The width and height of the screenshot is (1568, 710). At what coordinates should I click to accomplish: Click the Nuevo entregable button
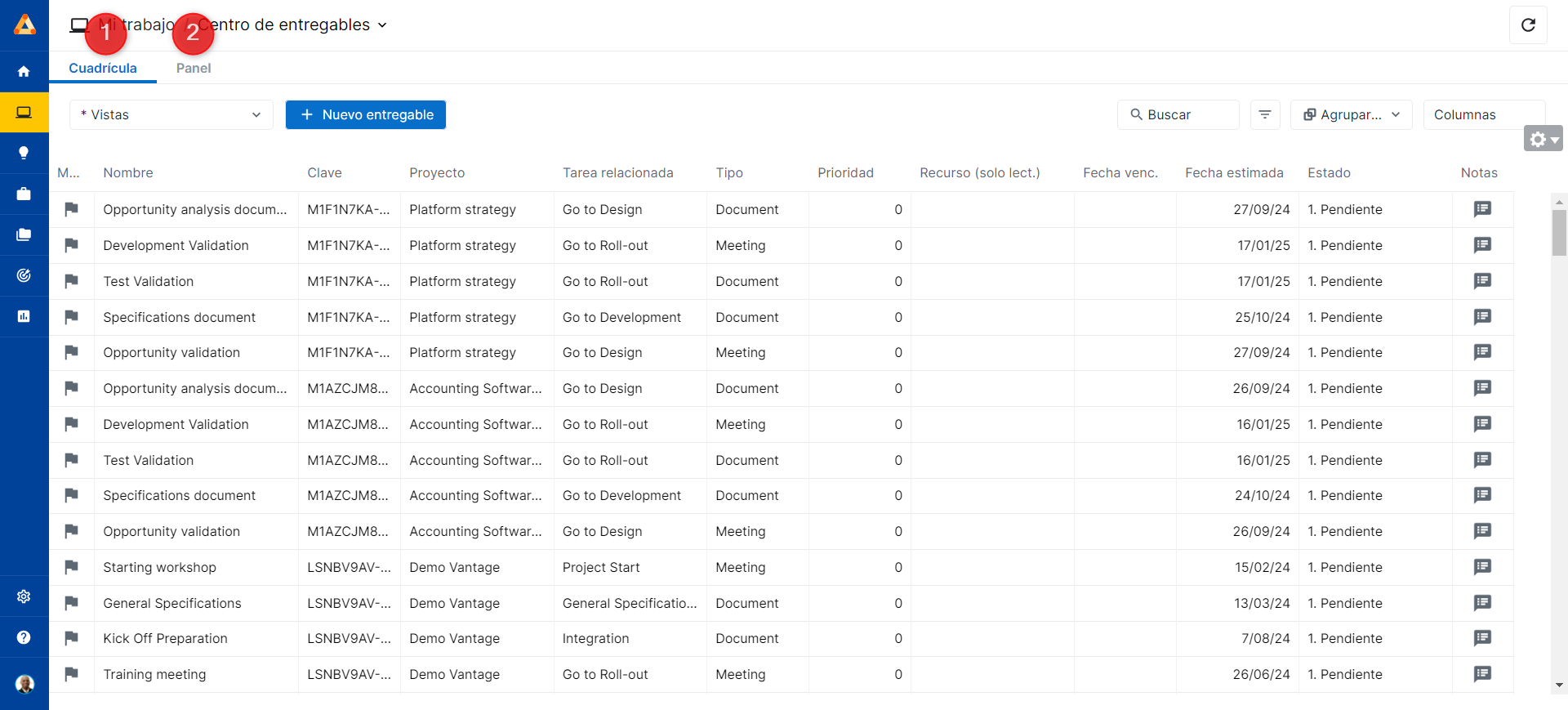[x=366, y=115]
